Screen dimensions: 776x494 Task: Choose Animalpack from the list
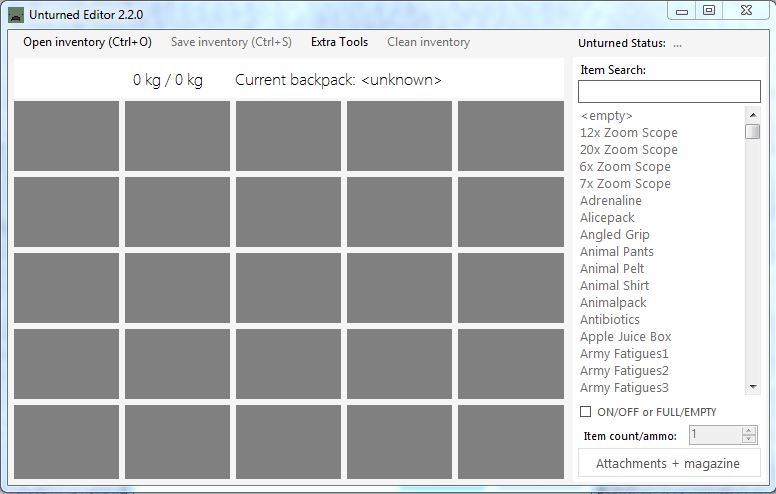(613, 302)
